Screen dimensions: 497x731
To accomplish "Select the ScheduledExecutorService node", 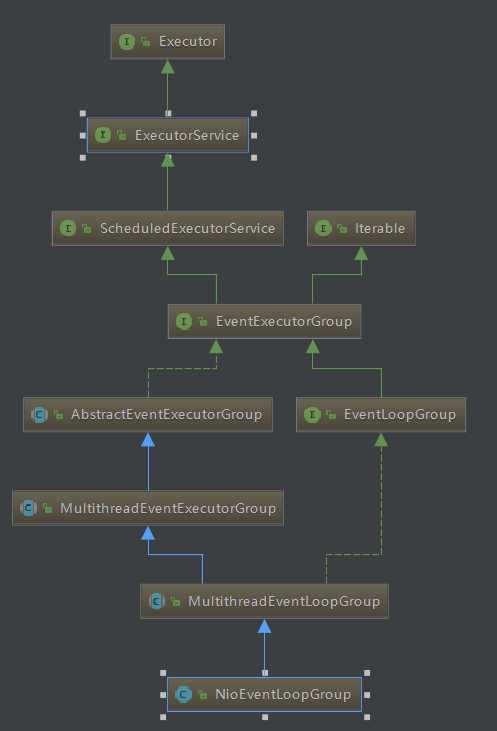I will coord(167,228).
